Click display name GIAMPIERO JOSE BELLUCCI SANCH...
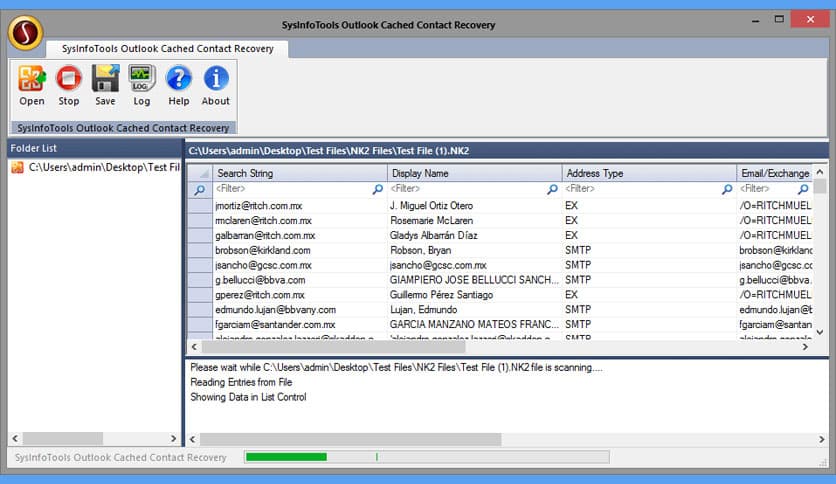Screen dimensions: 836x484 [475, 280]
